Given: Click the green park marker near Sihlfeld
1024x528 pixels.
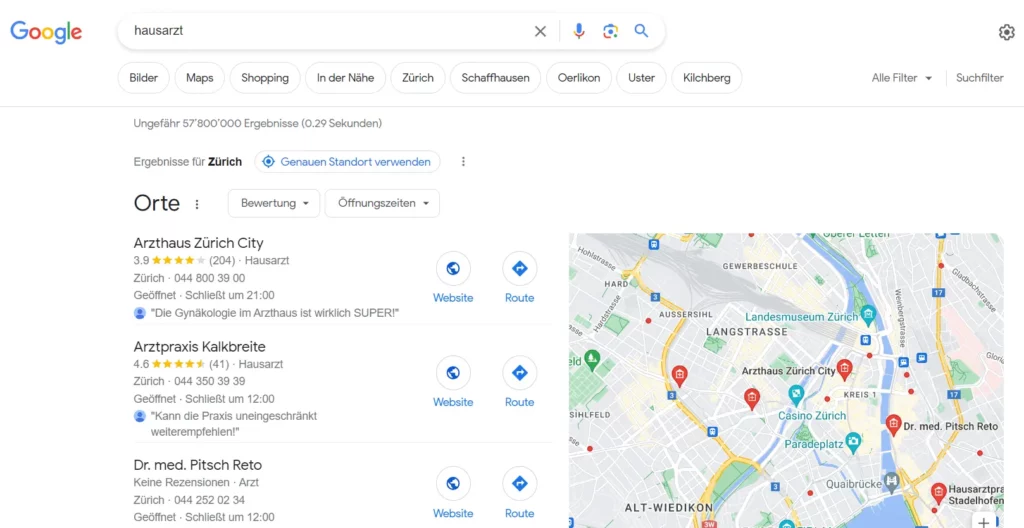Looking at the screenshot, I should pyautogui.click(x=592, y=358).
